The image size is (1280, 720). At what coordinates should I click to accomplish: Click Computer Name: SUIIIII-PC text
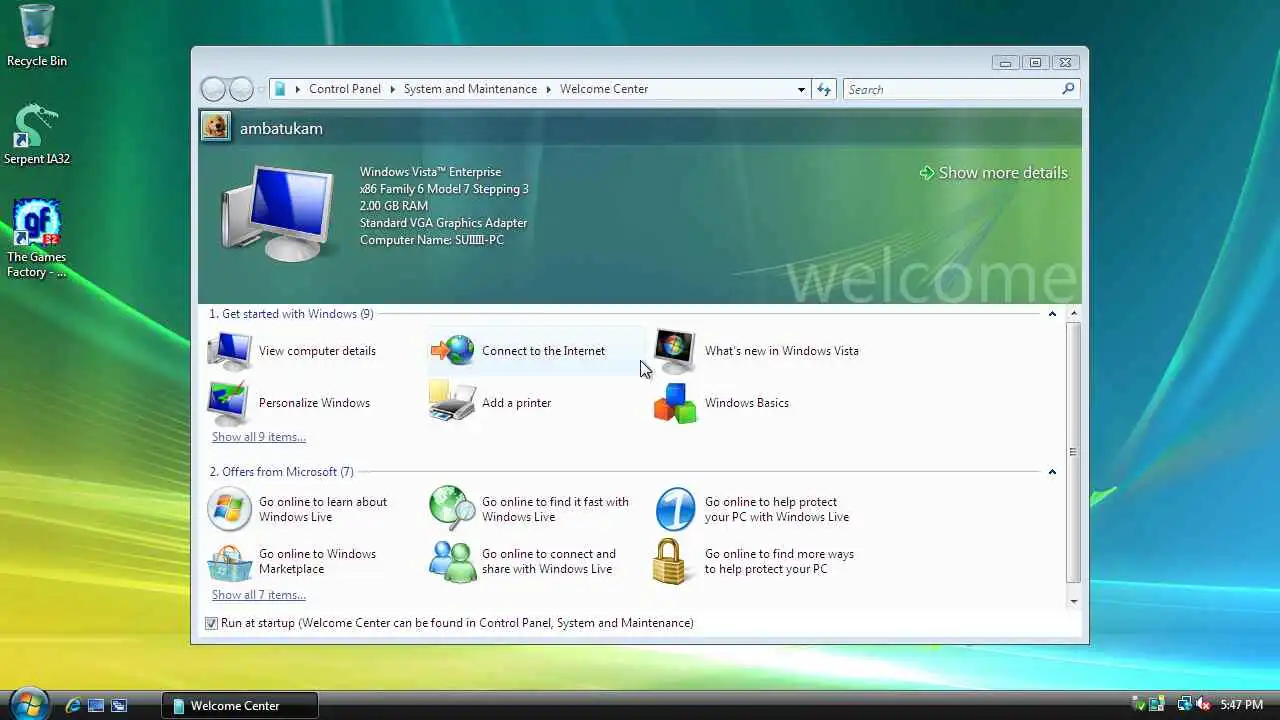432,240
